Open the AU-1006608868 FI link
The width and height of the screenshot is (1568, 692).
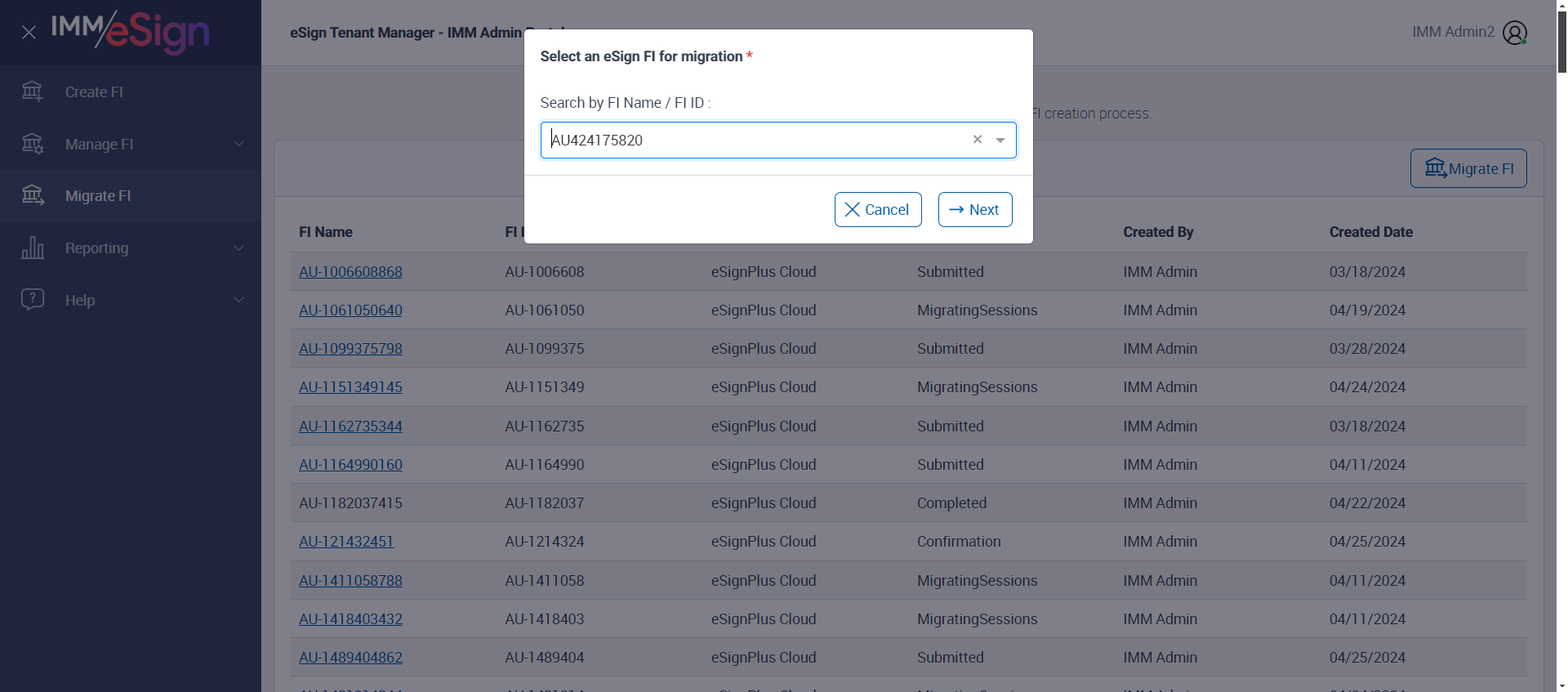pyautogui.click(x=350, y=272)
